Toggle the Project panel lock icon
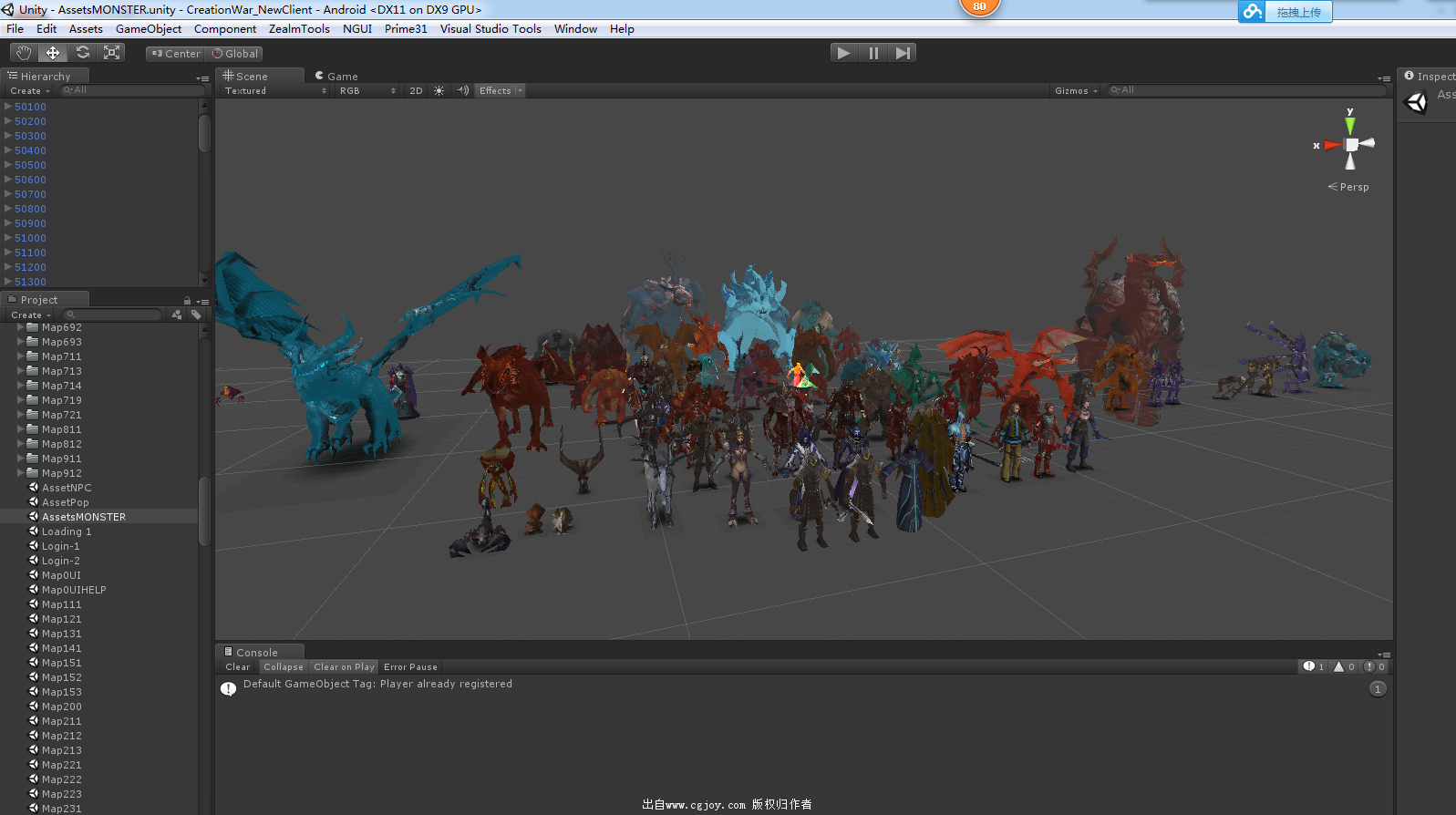Viewport: 1456px width, 815px height. (x=187, y=301)
